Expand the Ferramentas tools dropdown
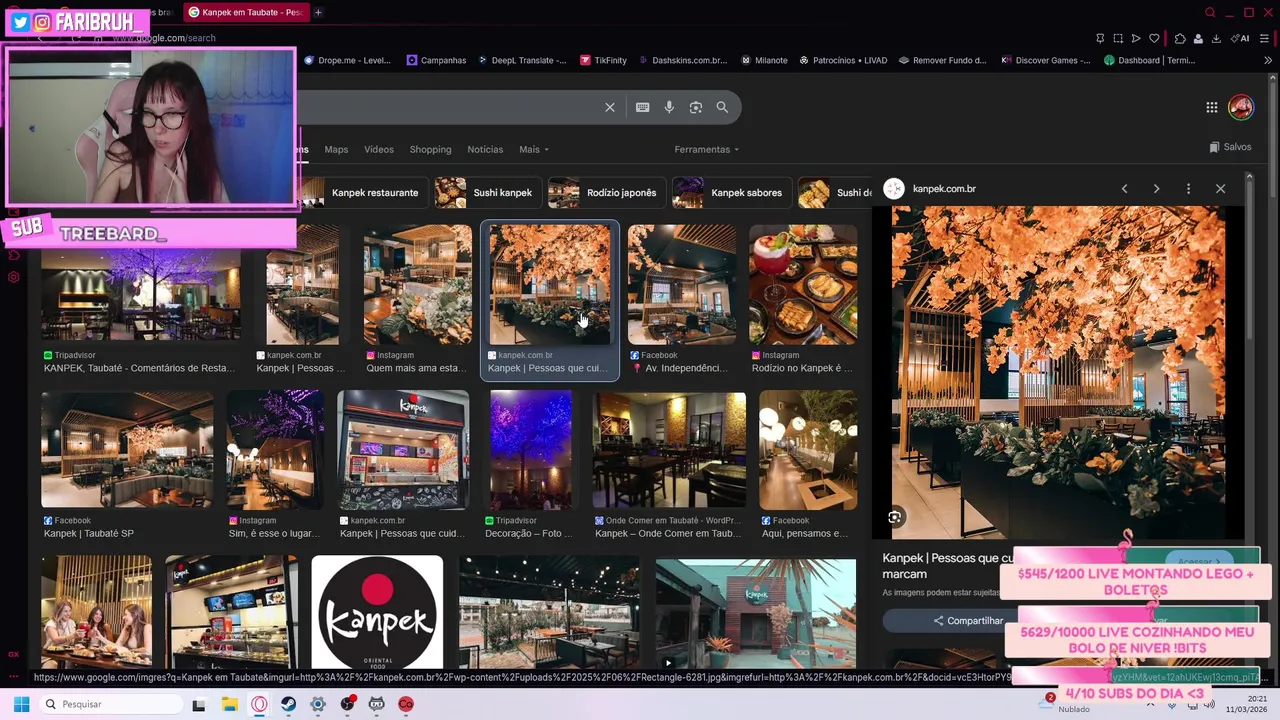The height and width of the screenshot is (720, 1280). point(706,150)
